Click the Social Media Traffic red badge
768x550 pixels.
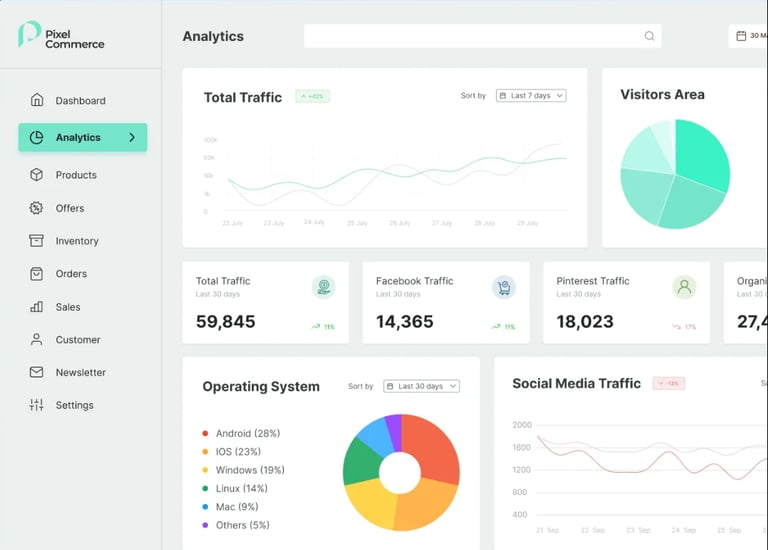tap(669, 383)
